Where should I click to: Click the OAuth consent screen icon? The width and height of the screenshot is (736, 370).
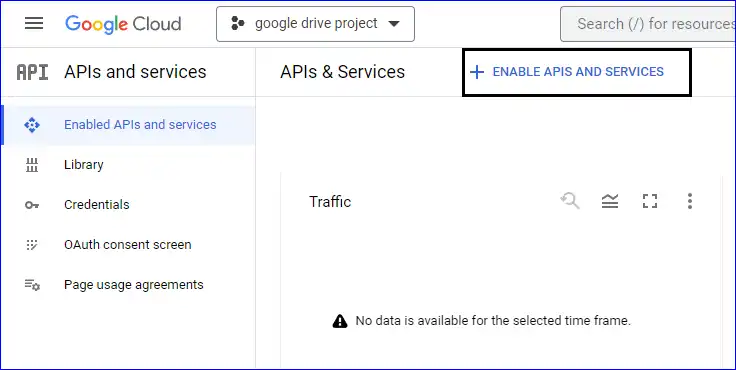tap(32, 245)
